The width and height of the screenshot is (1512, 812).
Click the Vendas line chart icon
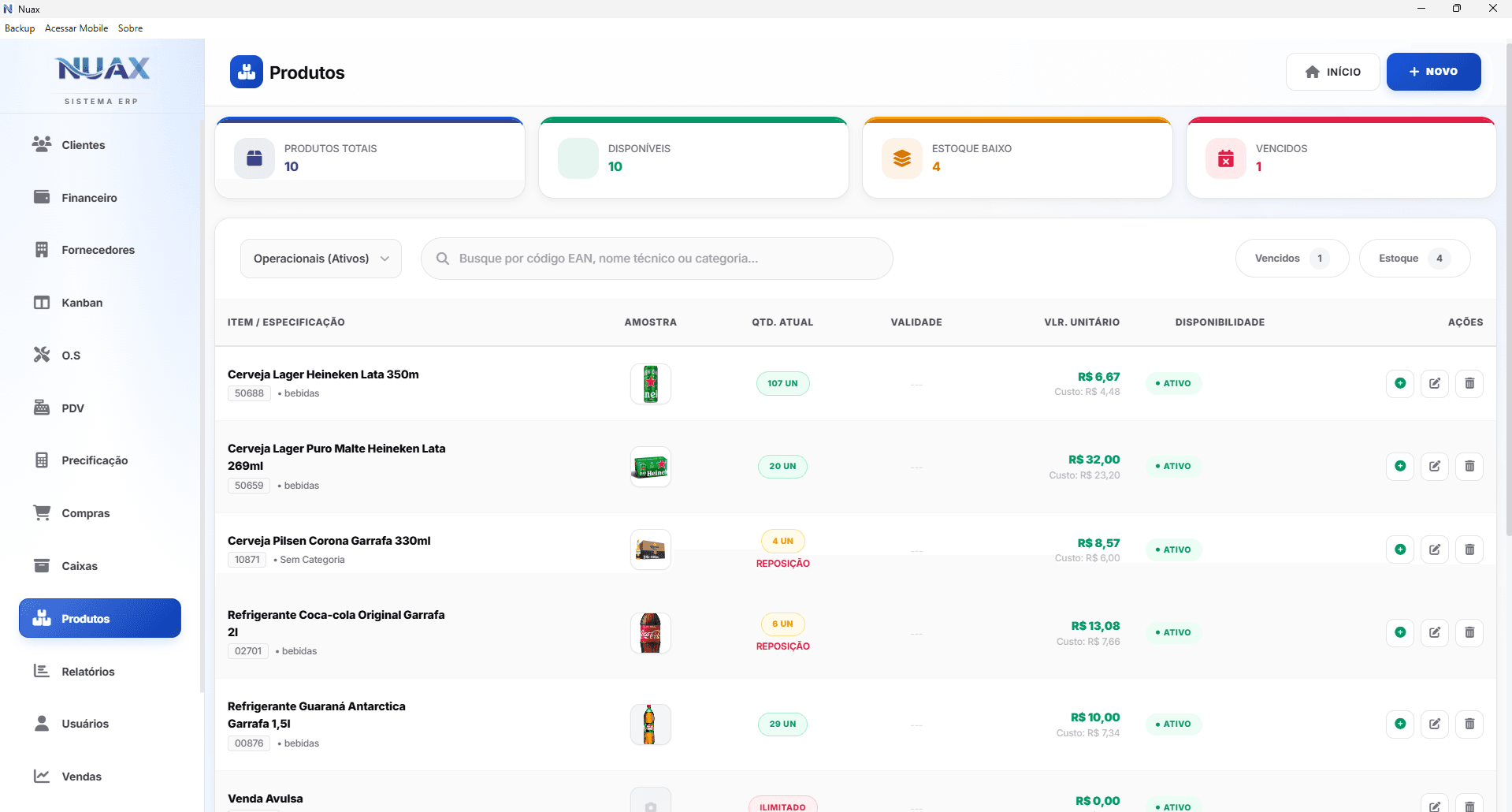[42, 776]
